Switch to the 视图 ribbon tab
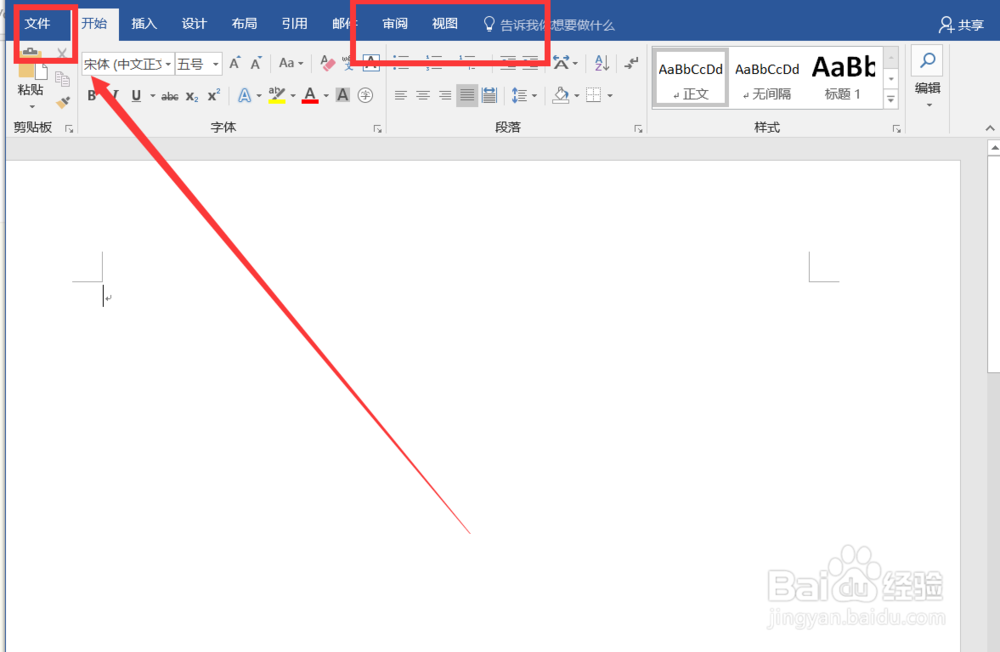 (x=445, y=24)
